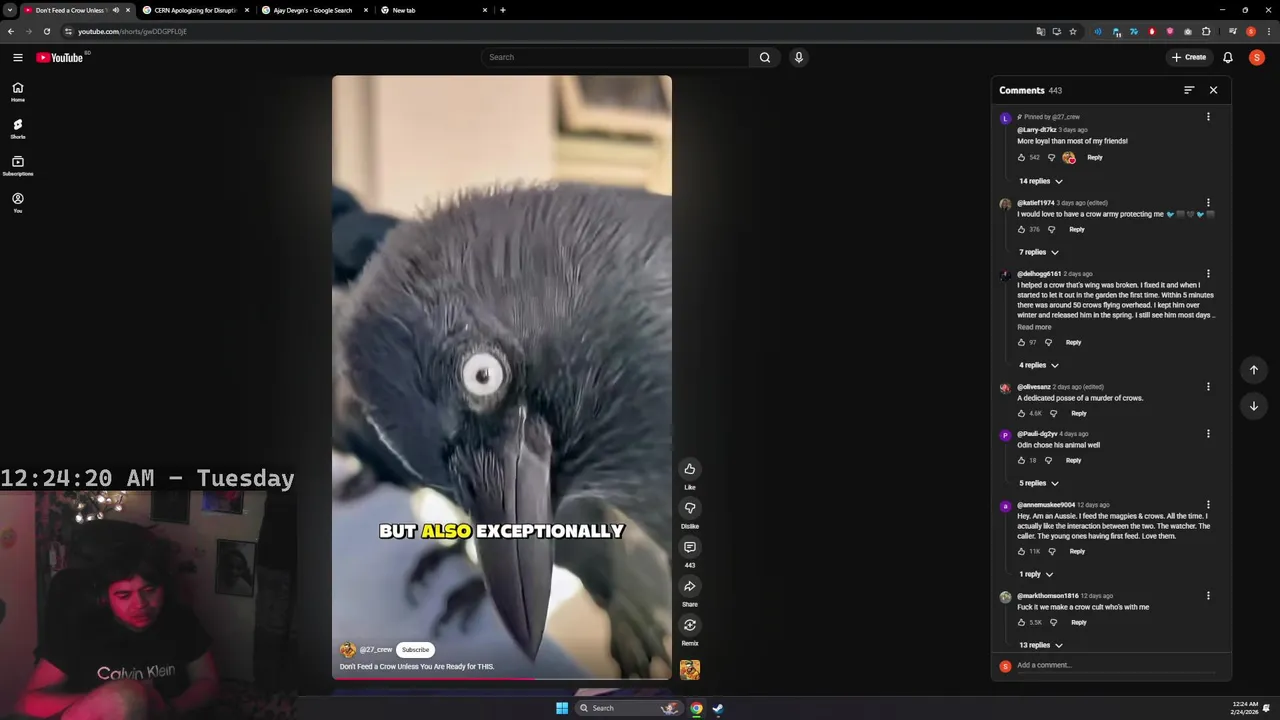Open options menu for markthomson1816 comment
Viewport: 1280px width, 720px height.
(1208, 596)
